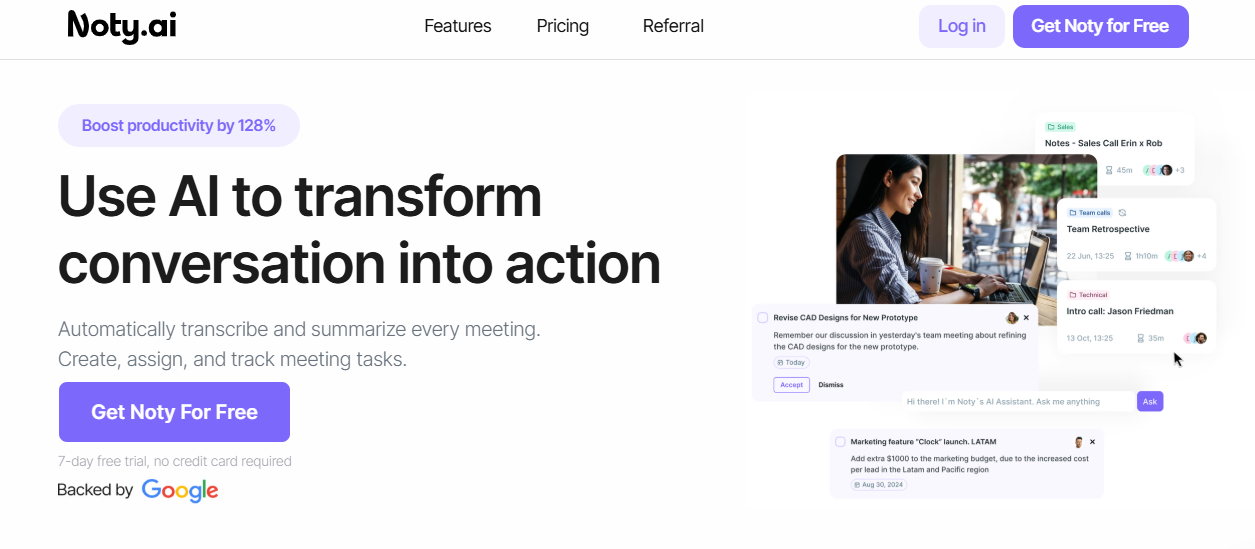Image resolution: width=1255 pixels, height=549 pixels.
Task: Click the assignee avatar on Revise CAD task
Action: pyautogui.click(x=1012, y=318)
